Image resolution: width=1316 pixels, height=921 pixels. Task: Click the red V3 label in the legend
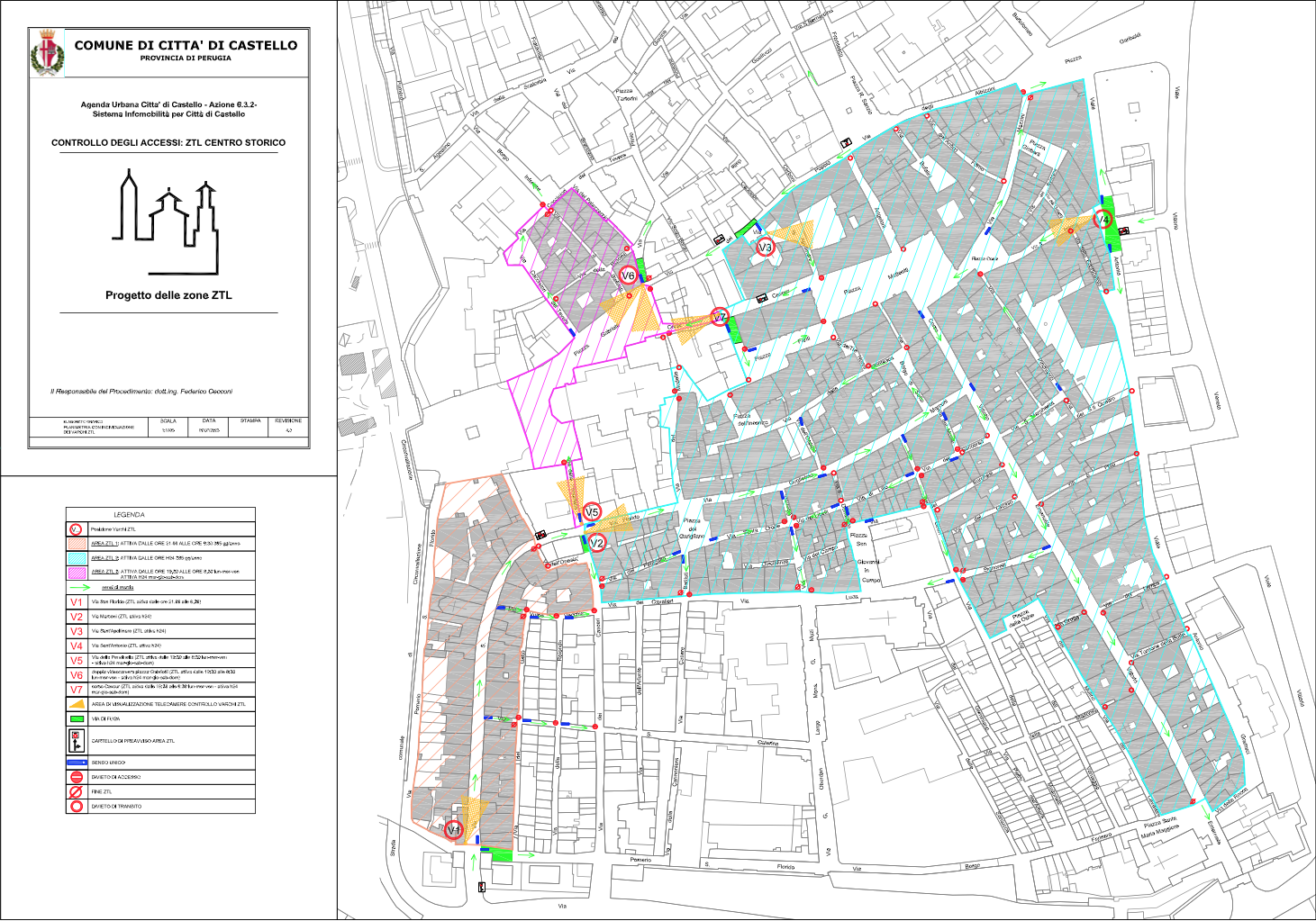77,631
